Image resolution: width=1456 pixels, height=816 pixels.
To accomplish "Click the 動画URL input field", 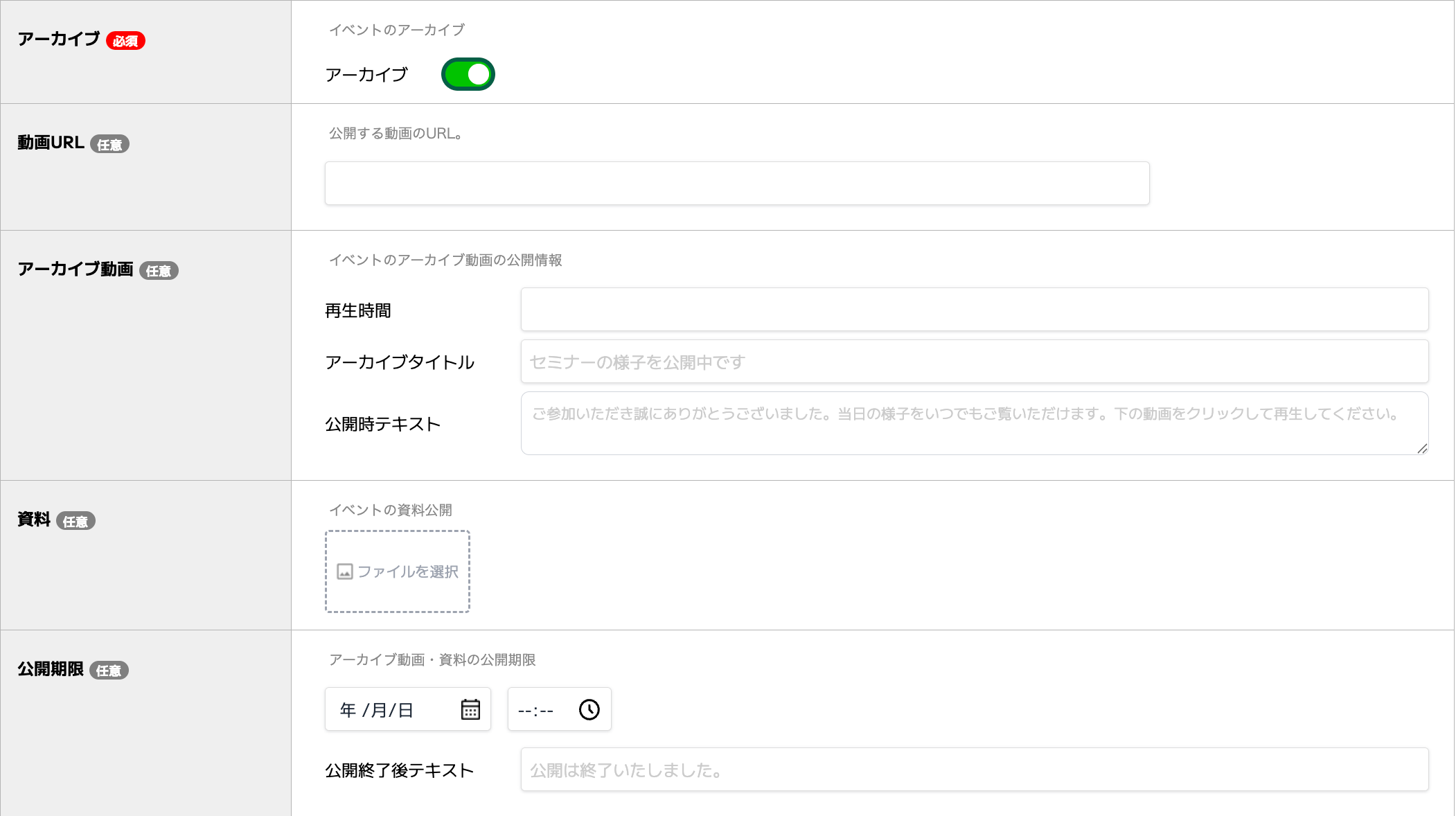I will tap(737, 183).
